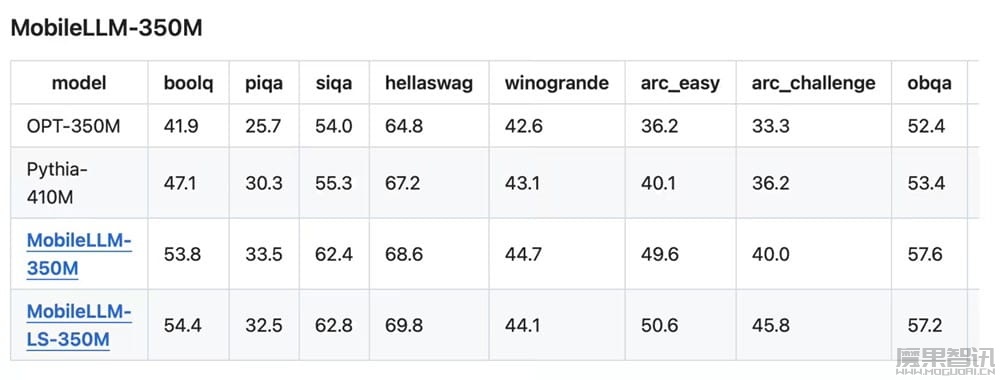The image size is (1000, 380).
Task: Select the model column header
Action: 79,83
